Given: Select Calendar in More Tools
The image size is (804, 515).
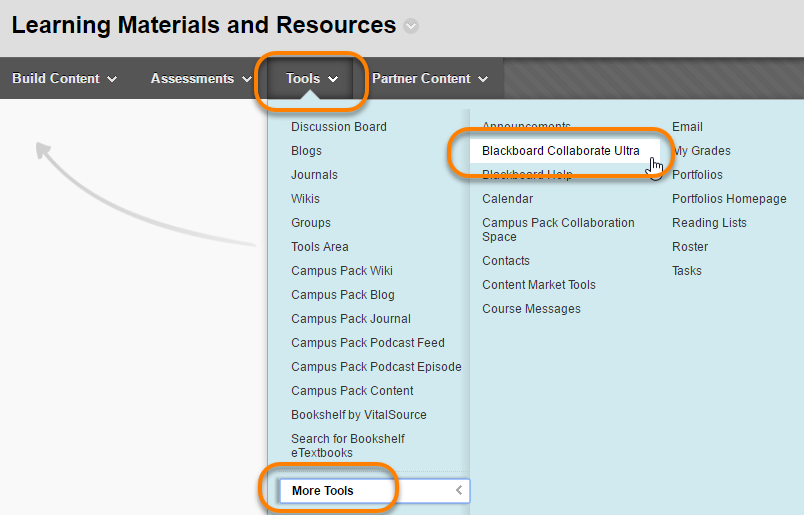Looking at the screenshot, I should click(x=507, y=199).
